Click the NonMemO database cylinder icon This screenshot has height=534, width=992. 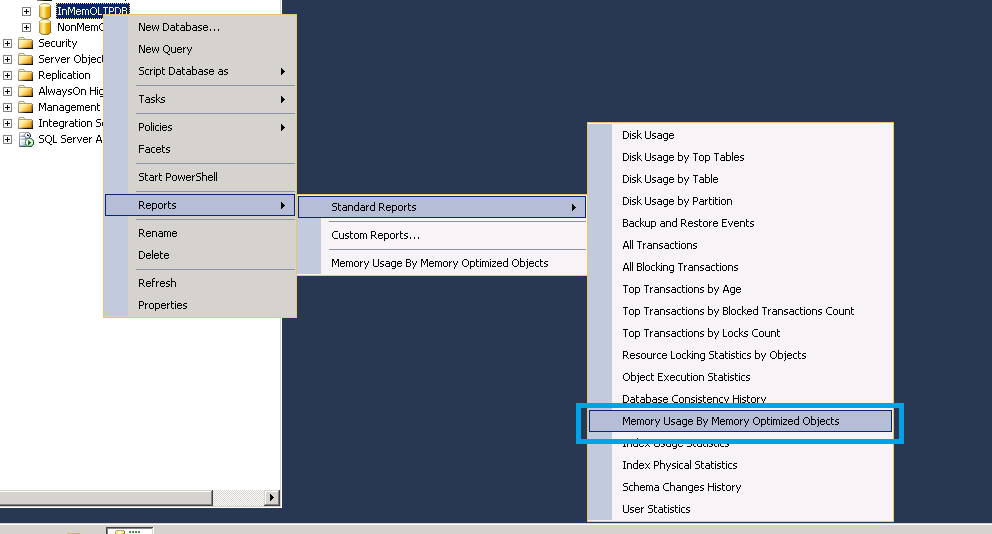(44, 27)
